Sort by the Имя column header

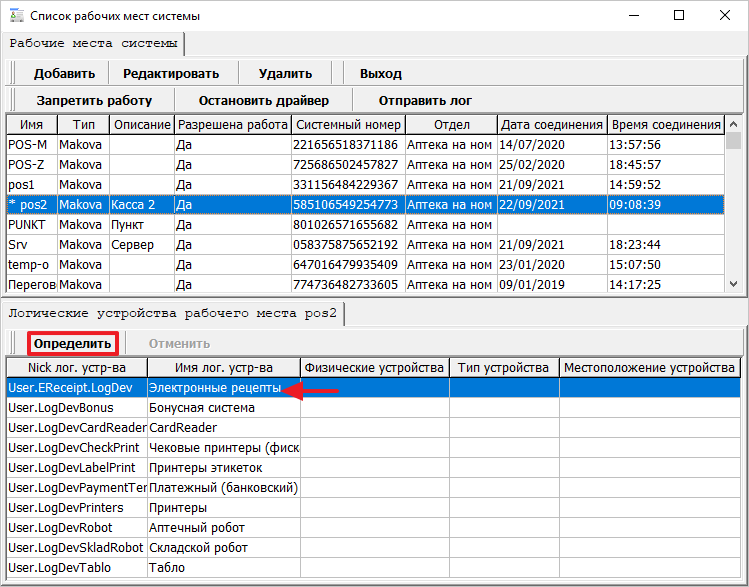31,125
